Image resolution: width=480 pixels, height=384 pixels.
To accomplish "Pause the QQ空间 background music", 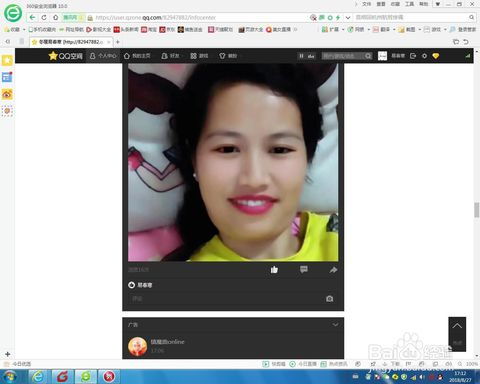I will click(301, 56).
